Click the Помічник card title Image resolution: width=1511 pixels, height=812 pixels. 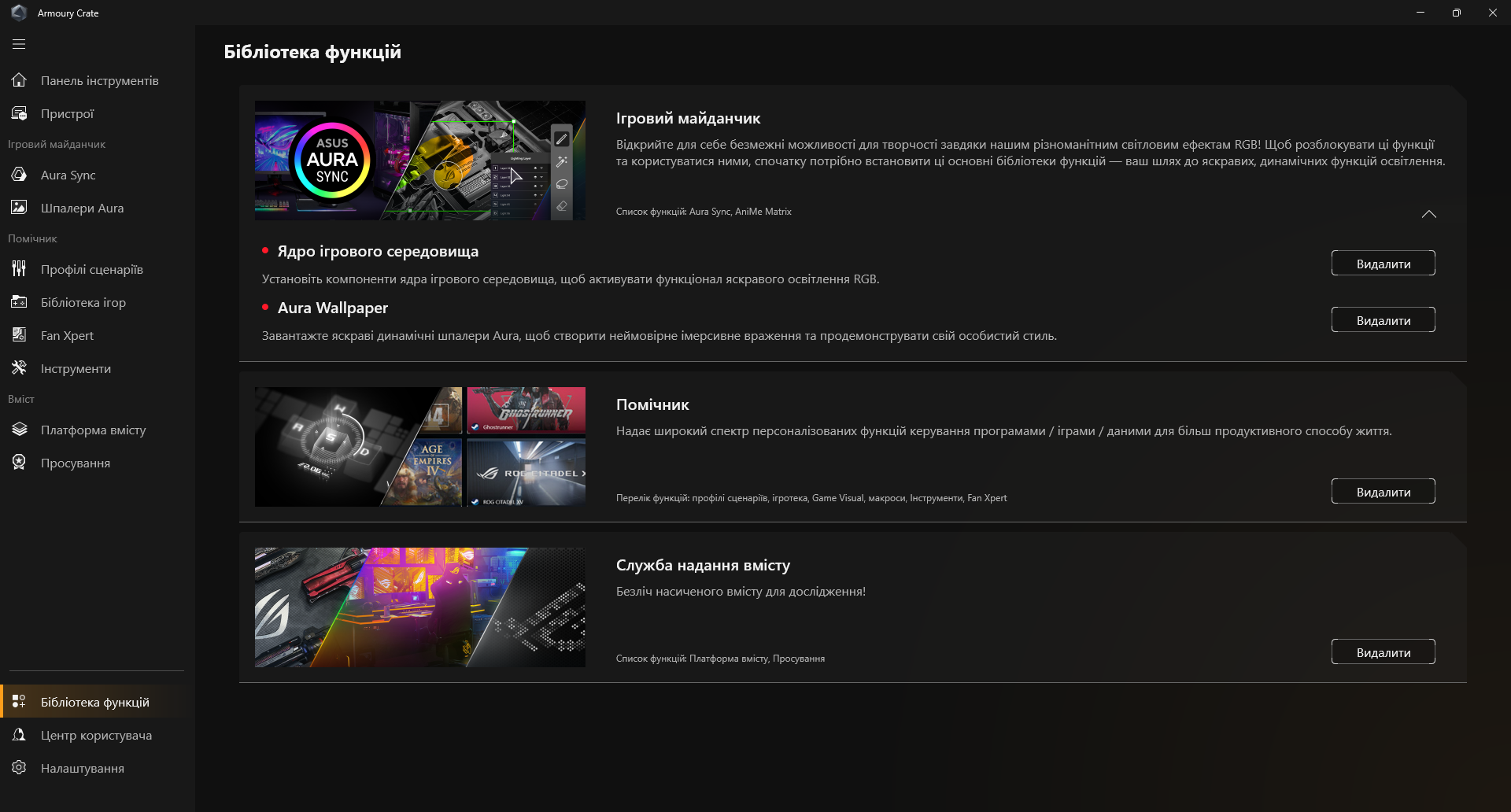652,404
